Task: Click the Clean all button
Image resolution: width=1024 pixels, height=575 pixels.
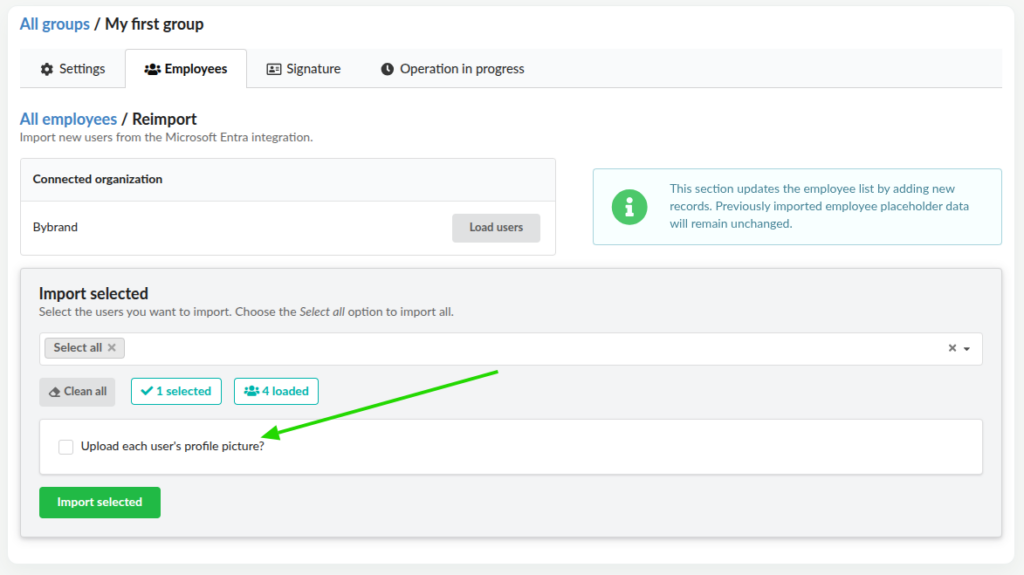Action: coord(77,391)
